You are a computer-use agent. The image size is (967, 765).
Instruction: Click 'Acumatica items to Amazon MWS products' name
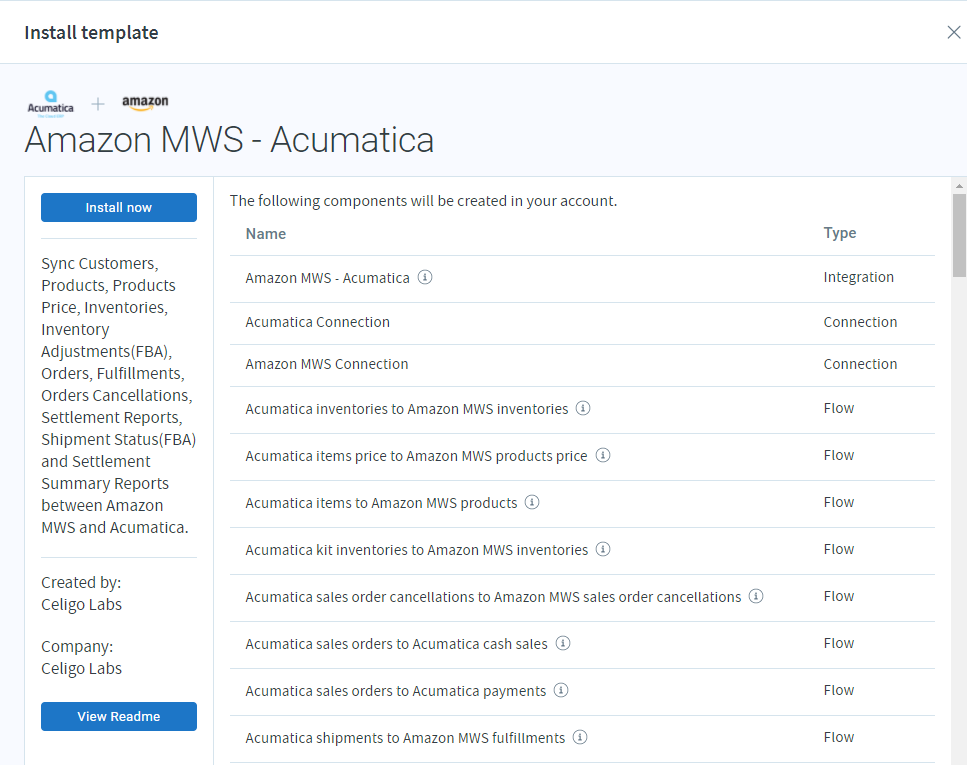point(381,503)
